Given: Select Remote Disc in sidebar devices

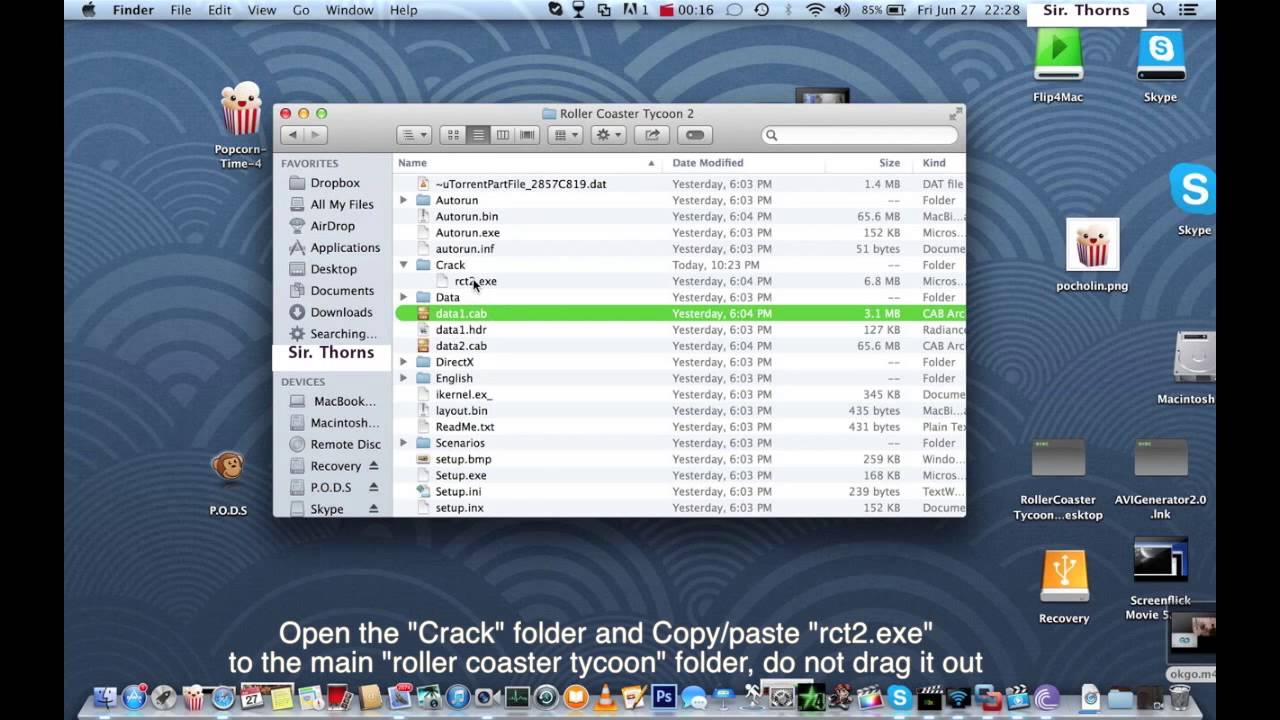Looking at the screenshot, I should pyautogui.click(x=345, y=444).
